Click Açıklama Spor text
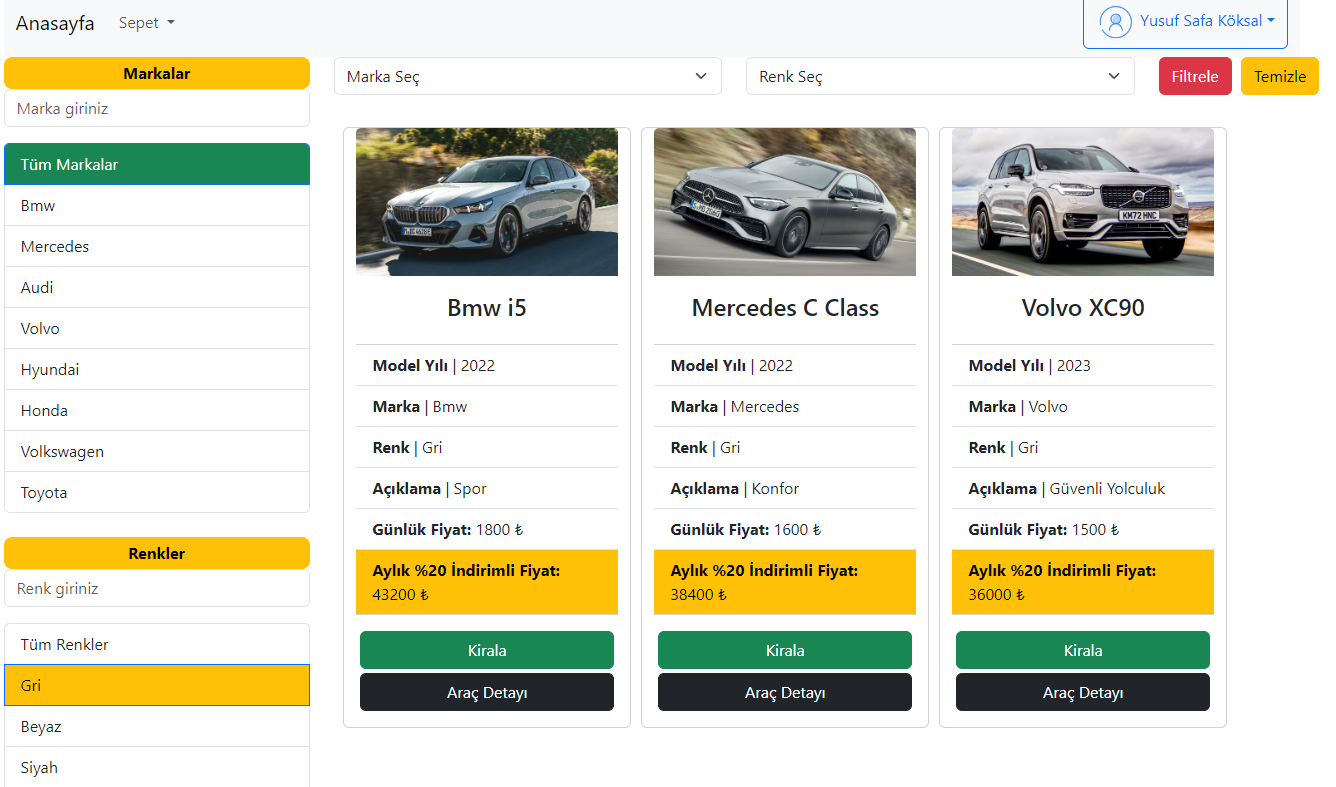This screenshot has height=787, width=1336. click(x=430, y=489)
